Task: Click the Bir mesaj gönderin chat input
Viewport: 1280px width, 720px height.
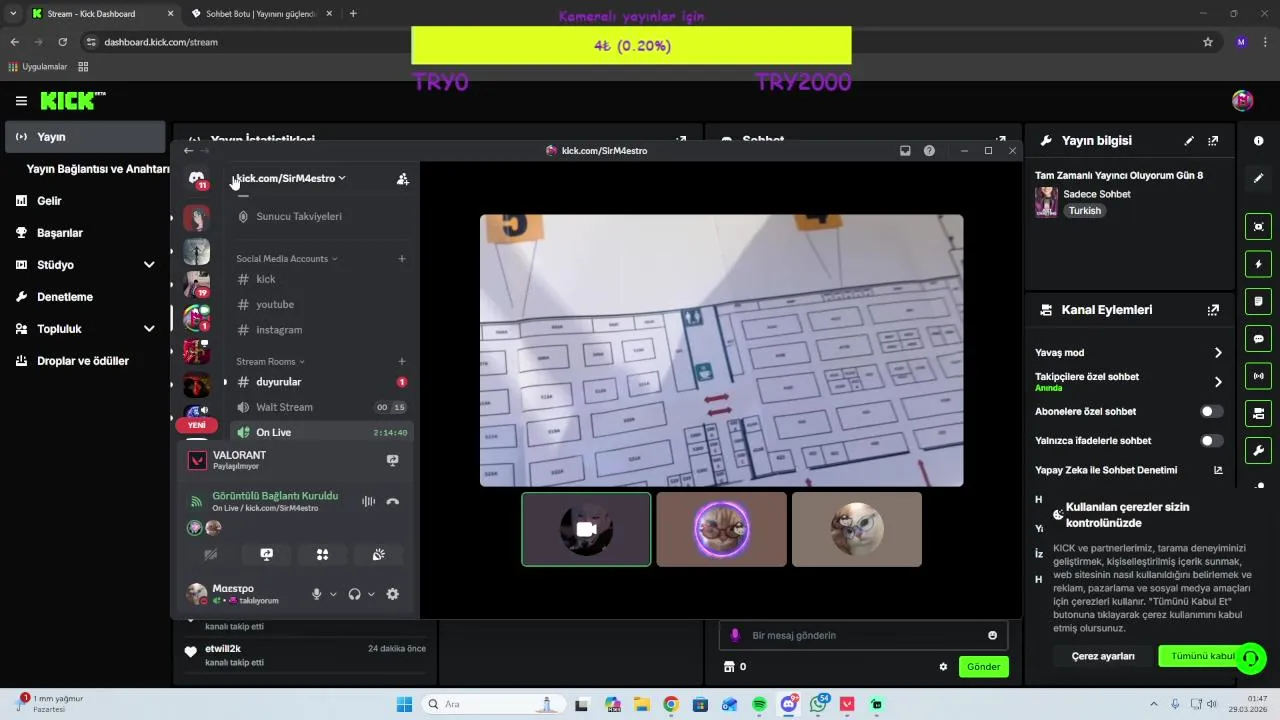Action: (862, 635)
